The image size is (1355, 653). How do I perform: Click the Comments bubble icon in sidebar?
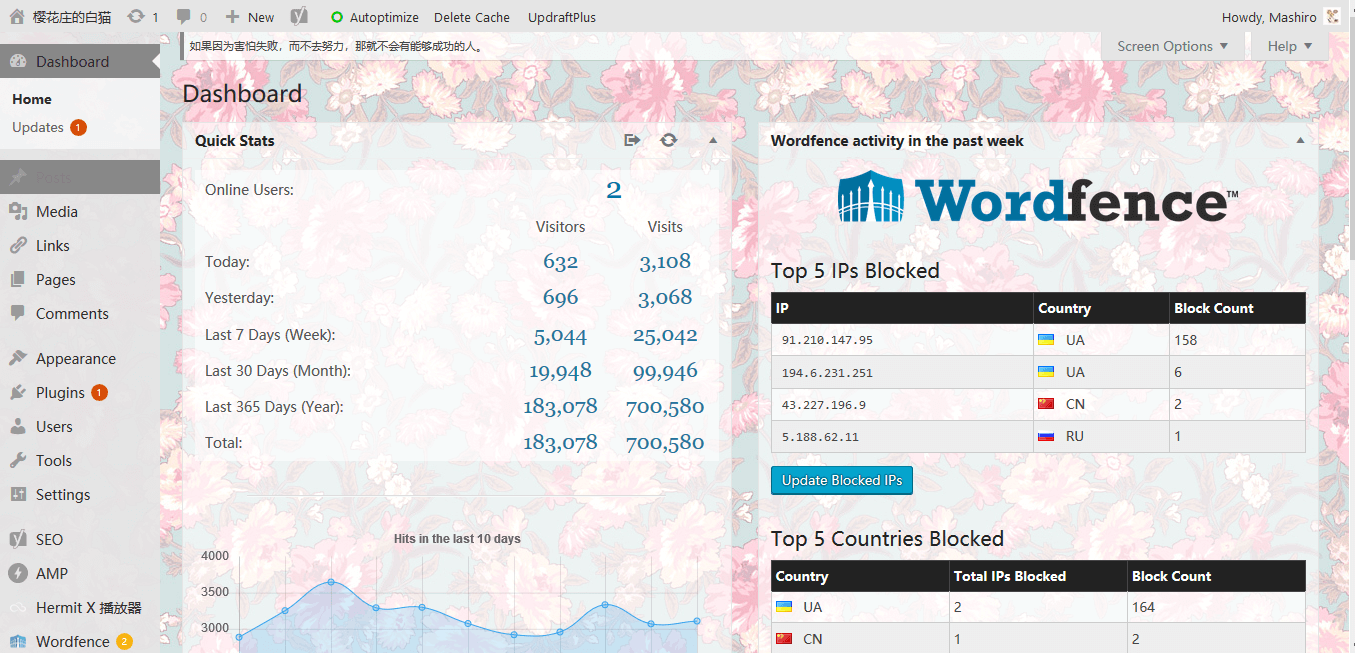[18, 313]
